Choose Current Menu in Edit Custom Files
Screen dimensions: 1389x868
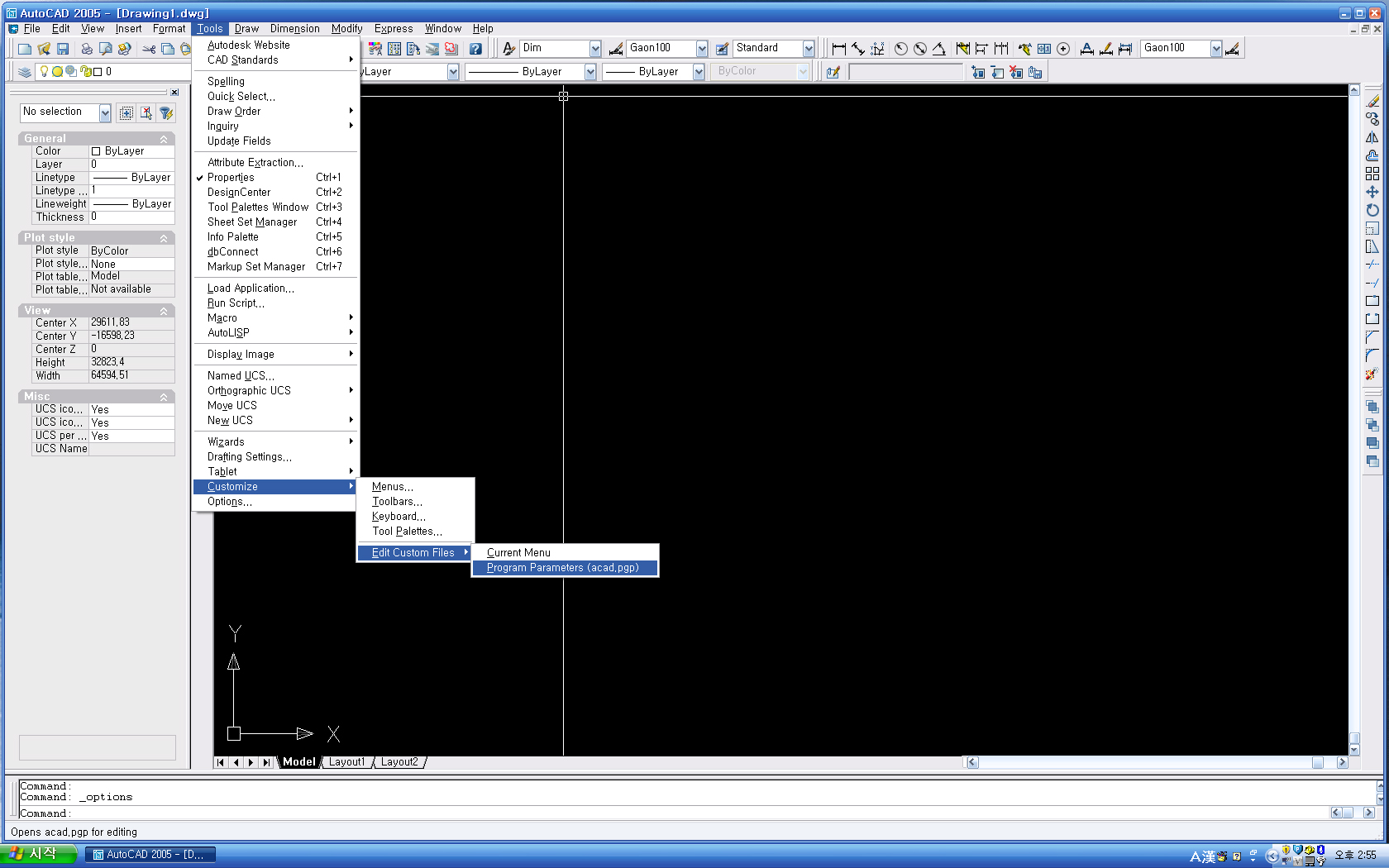point(518,552)
